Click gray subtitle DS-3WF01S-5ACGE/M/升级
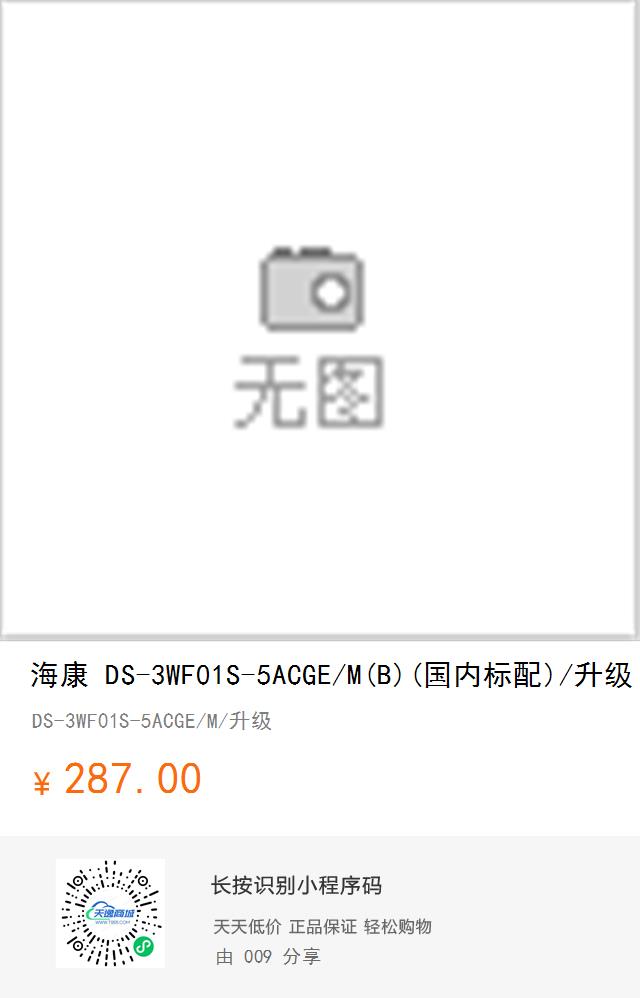This screenshot has width=640, height=998. click(151, 721)
